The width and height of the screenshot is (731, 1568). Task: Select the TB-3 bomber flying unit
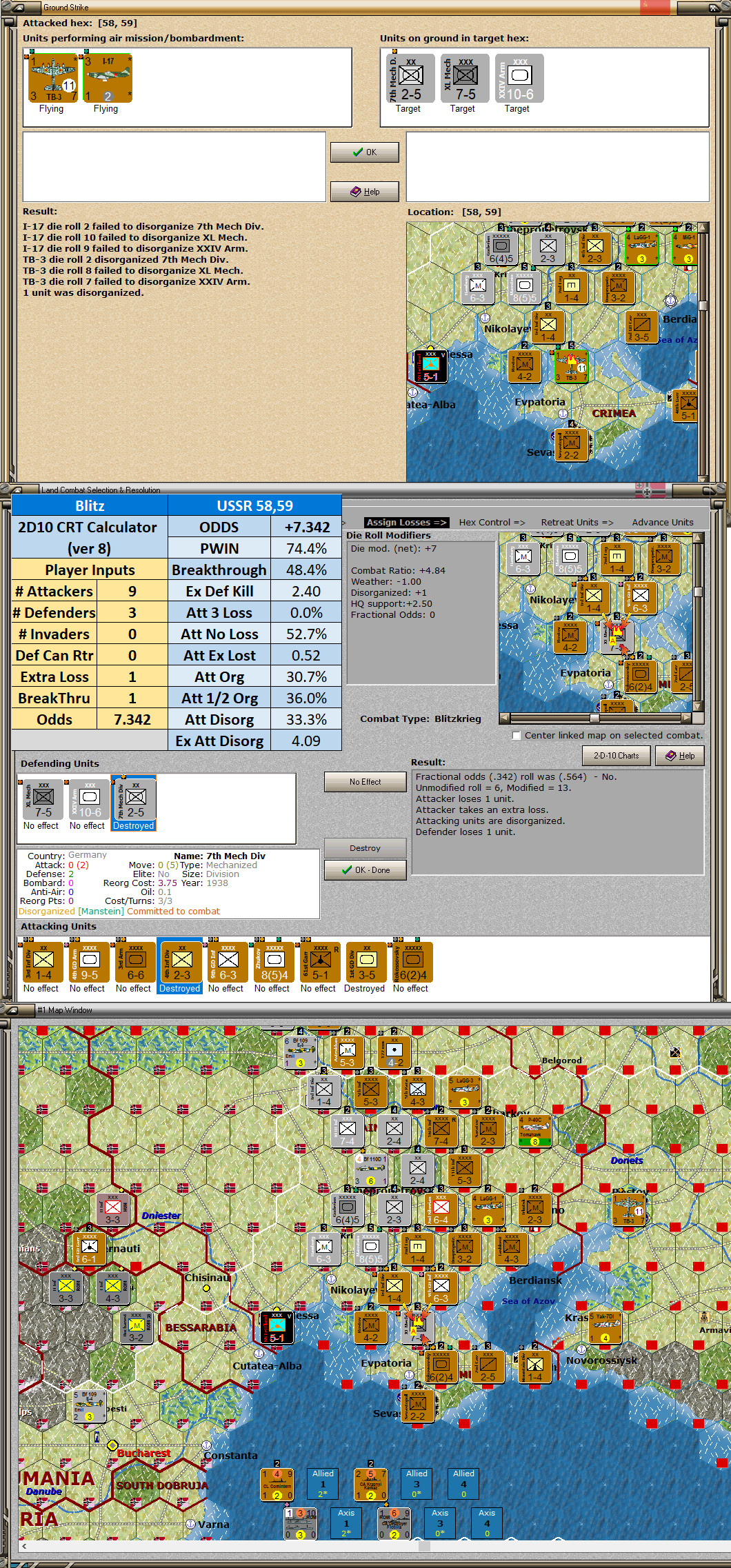(53, 79)
